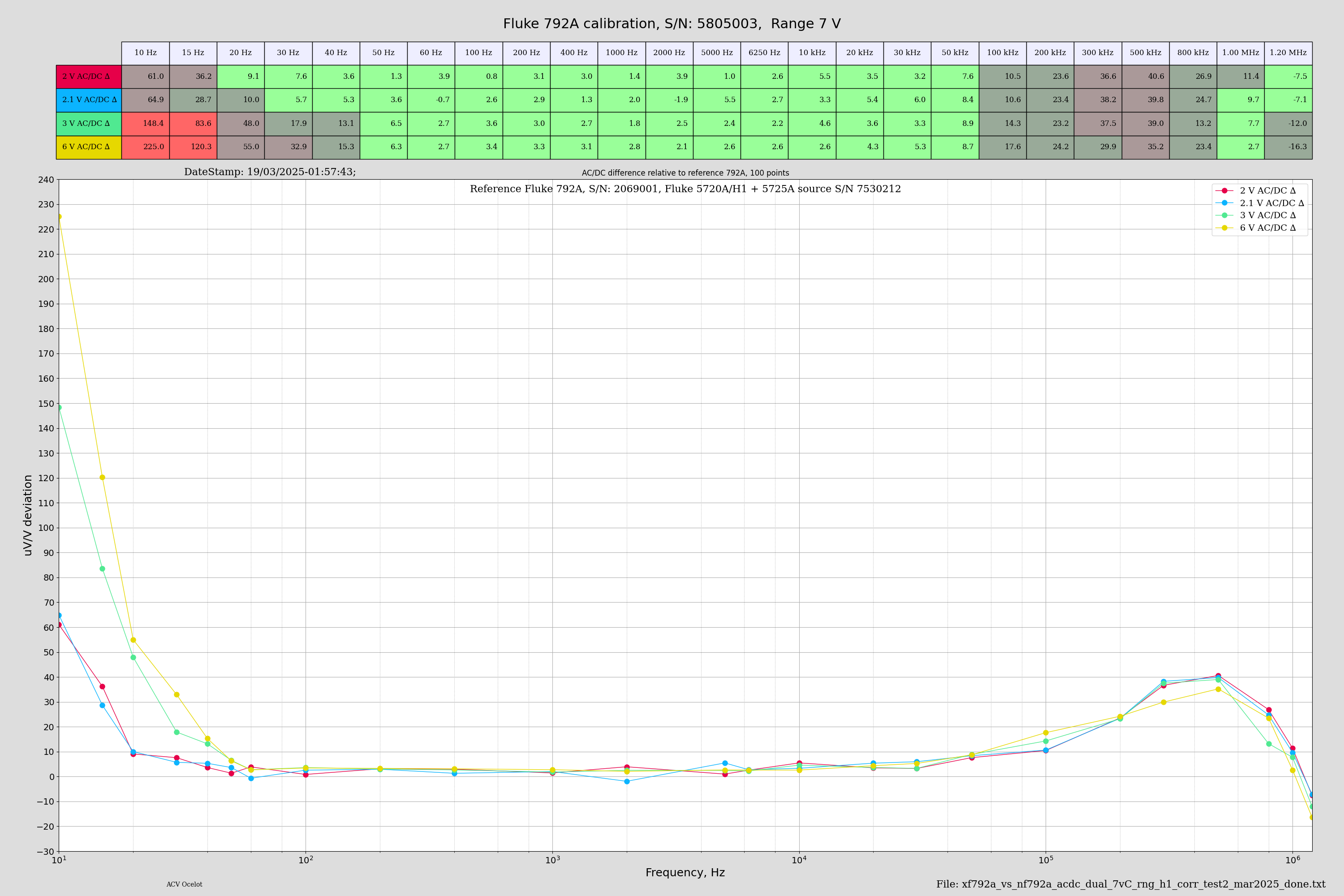The image size is (1344, 896).
Task: Click the -0.7 table cell
Action: coord(431,100)
